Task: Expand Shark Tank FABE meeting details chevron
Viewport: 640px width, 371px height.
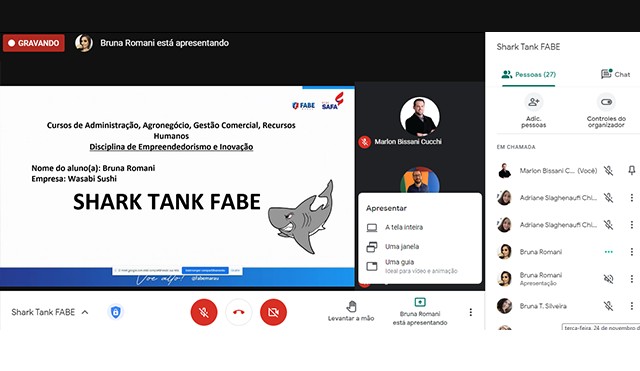Action: point(85,312)
